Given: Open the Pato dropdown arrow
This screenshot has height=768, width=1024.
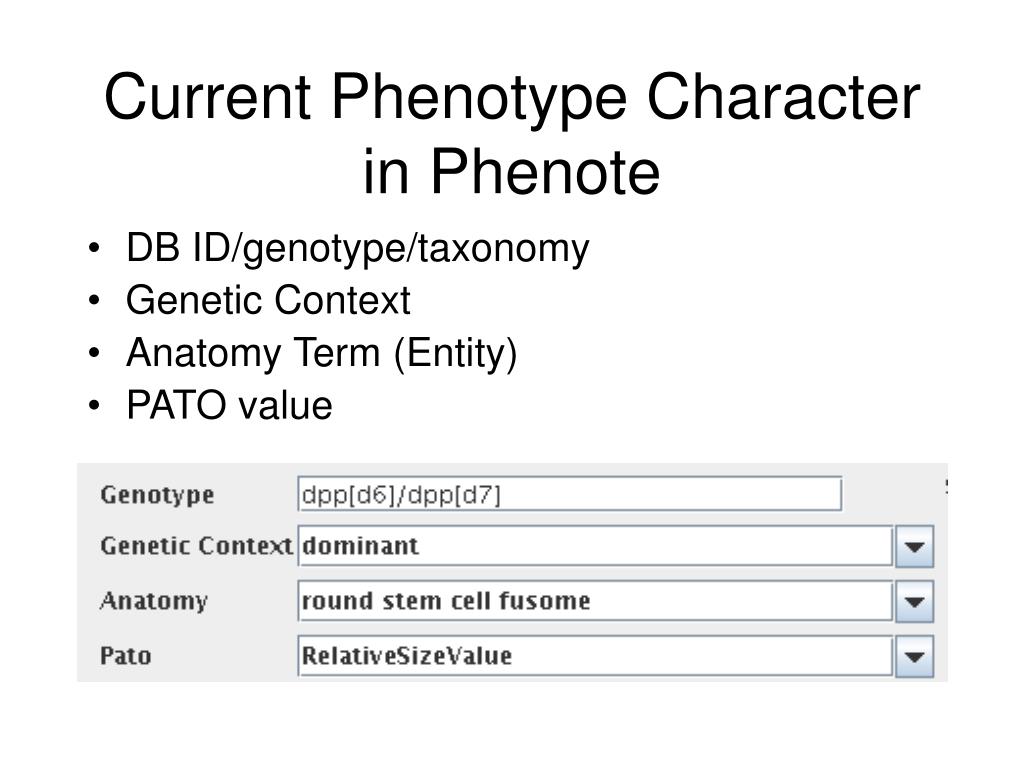Looking at the screenshot, I should pos(914,656).
